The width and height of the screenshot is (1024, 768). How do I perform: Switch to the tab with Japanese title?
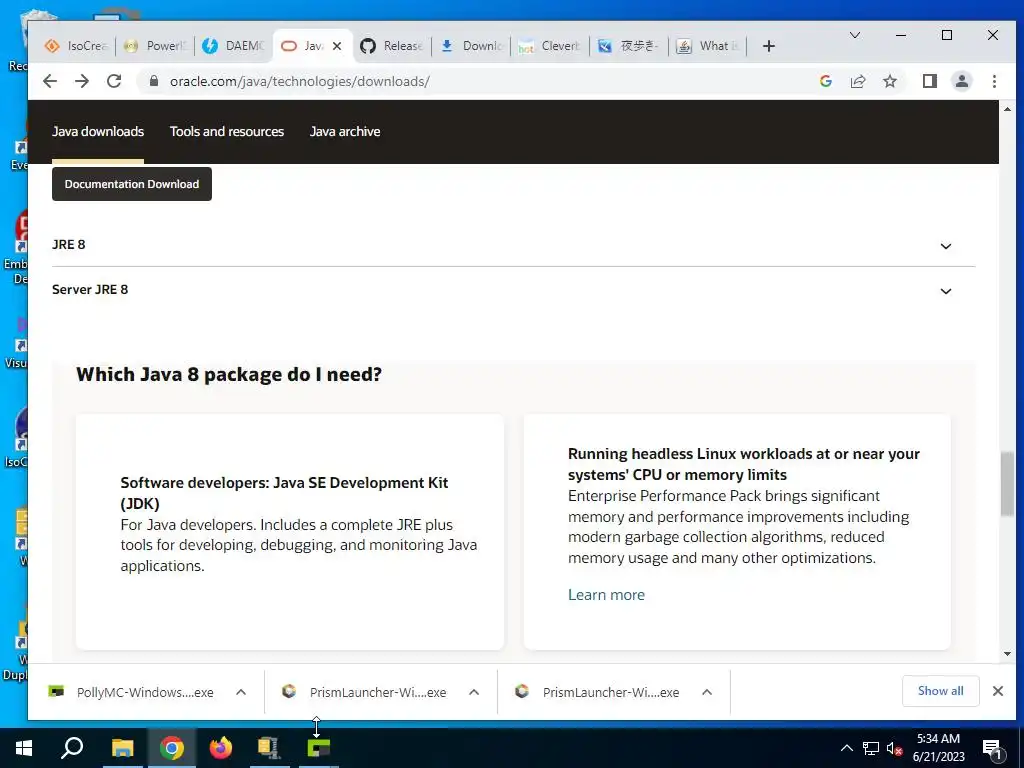click(x=630, y=46)
